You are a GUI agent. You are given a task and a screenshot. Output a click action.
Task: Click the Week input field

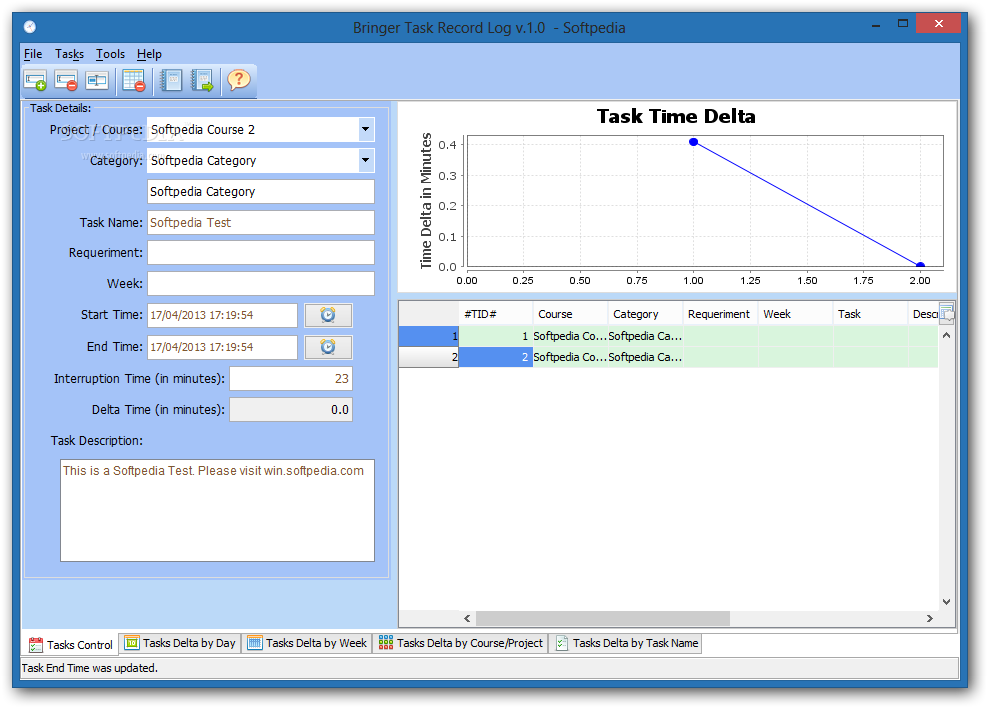pos(261,283)
